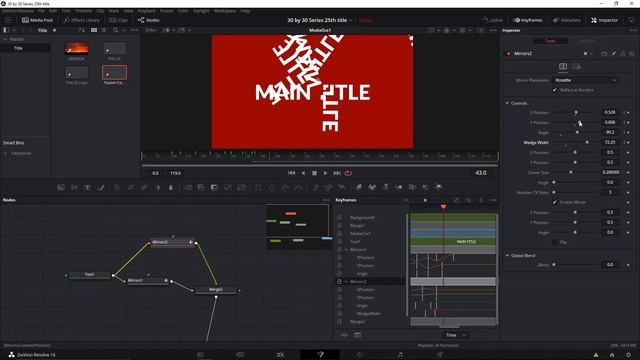
Task: Open the media pool search icon
Action: point(116,30)
